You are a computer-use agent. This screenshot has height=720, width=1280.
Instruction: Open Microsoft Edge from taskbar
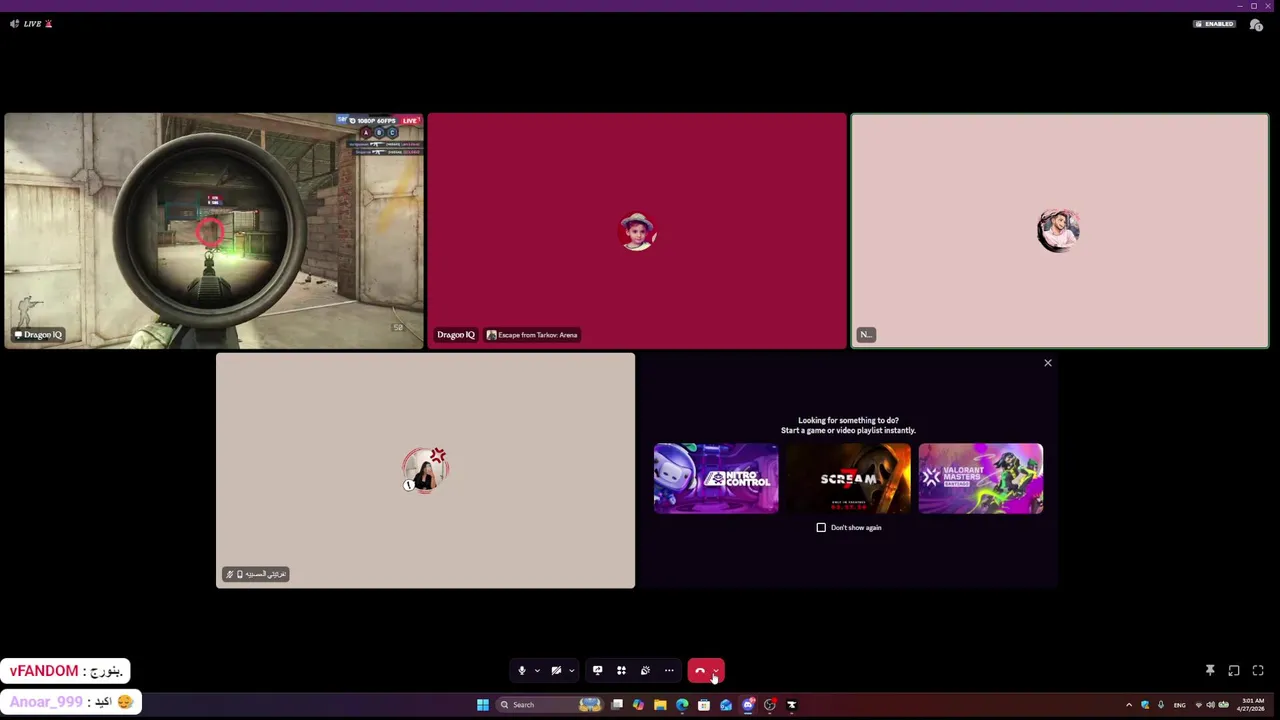pyautogui.click(x=682, y=705)
